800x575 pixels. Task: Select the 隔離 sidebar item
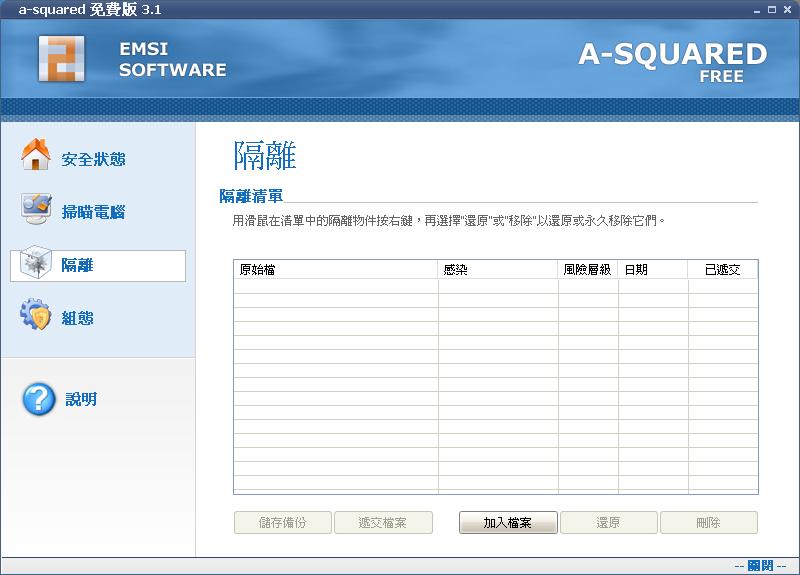[98, 266]
